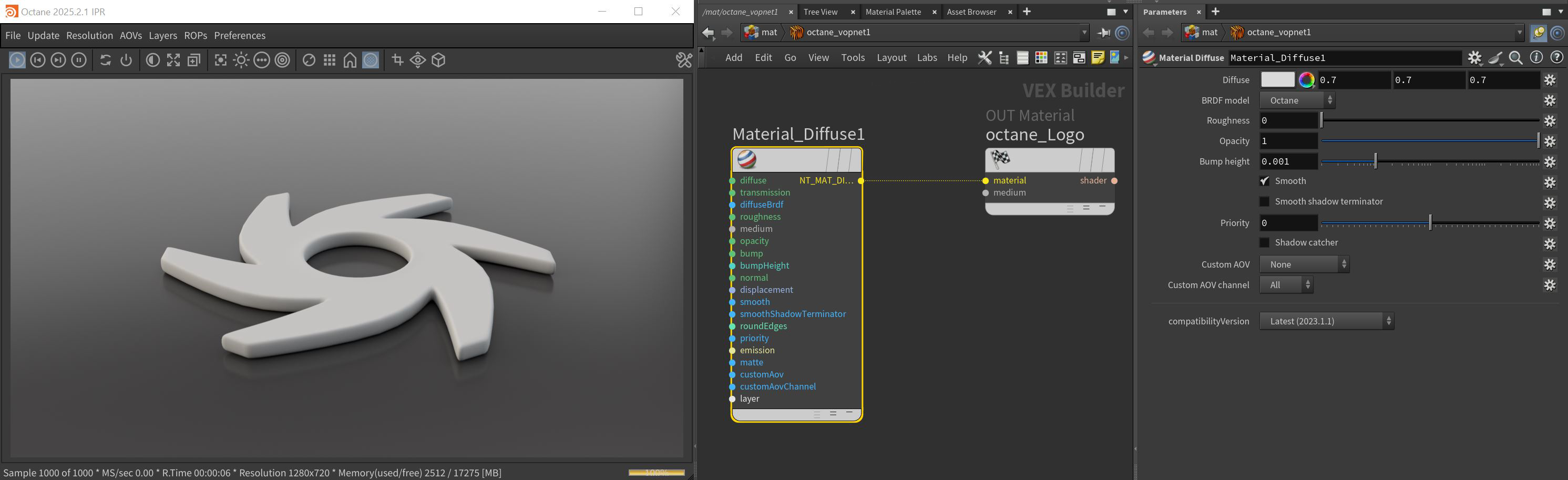This screenshot has height=480, width=1568.
Task: Click the Diffuse white color swatch
Action: [x=1277, y=80]
